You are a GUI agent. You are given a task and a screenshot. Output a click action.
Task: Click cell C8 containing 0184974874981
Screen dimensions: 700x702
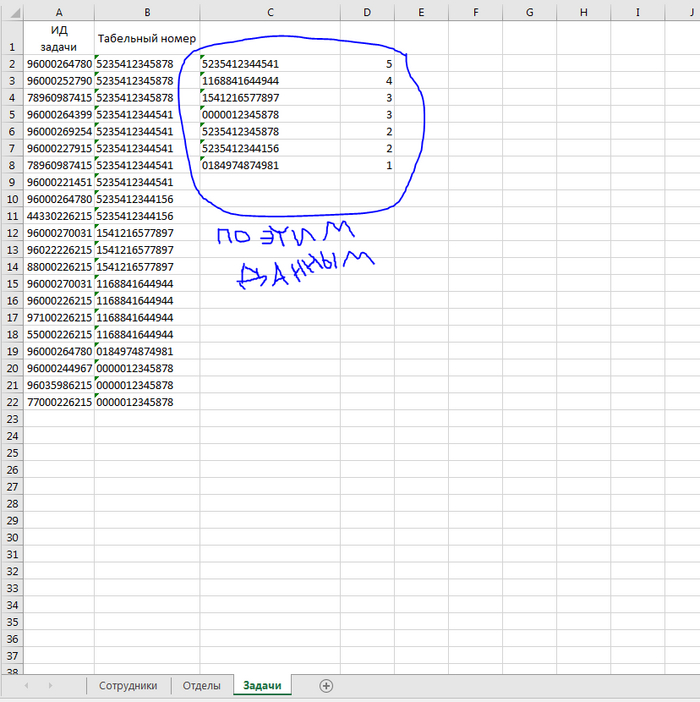pos(270,165)
